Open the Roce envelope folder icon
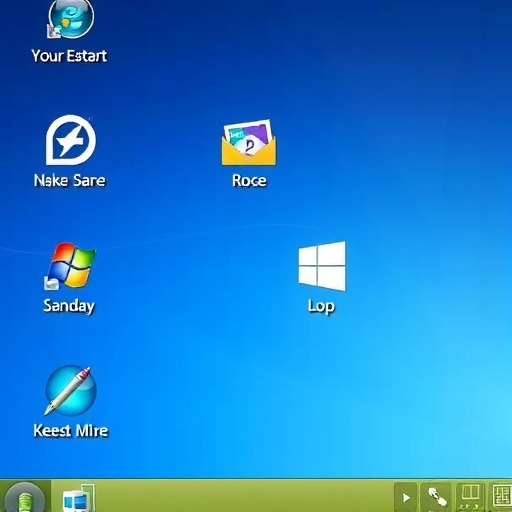512x512 pixels. pyautogui.click(x=249, y=143)
